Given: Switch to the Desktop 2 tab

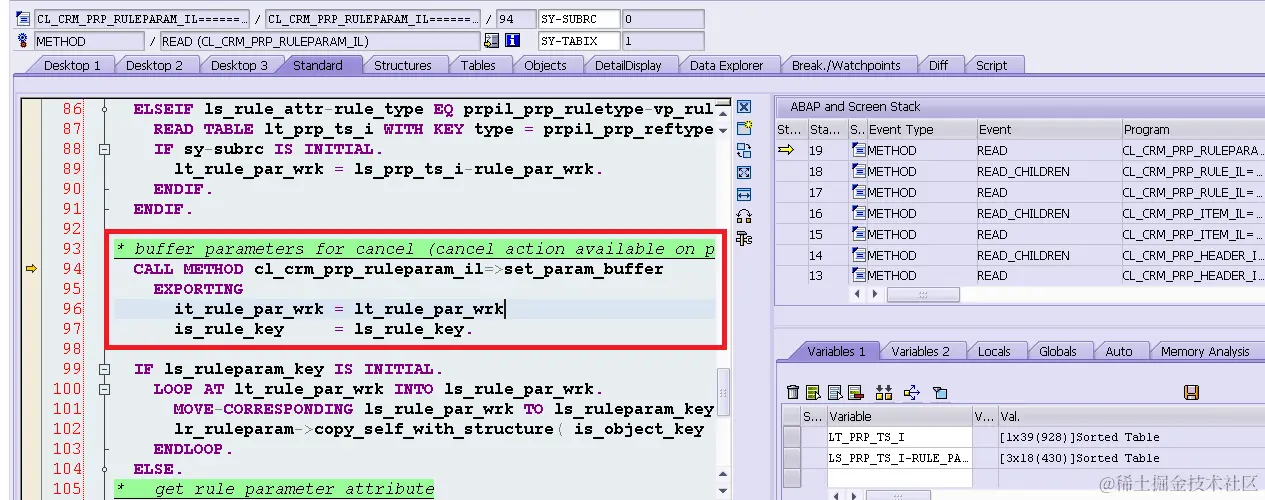Looking at the screenshot, I should click(x=154, y=65).
